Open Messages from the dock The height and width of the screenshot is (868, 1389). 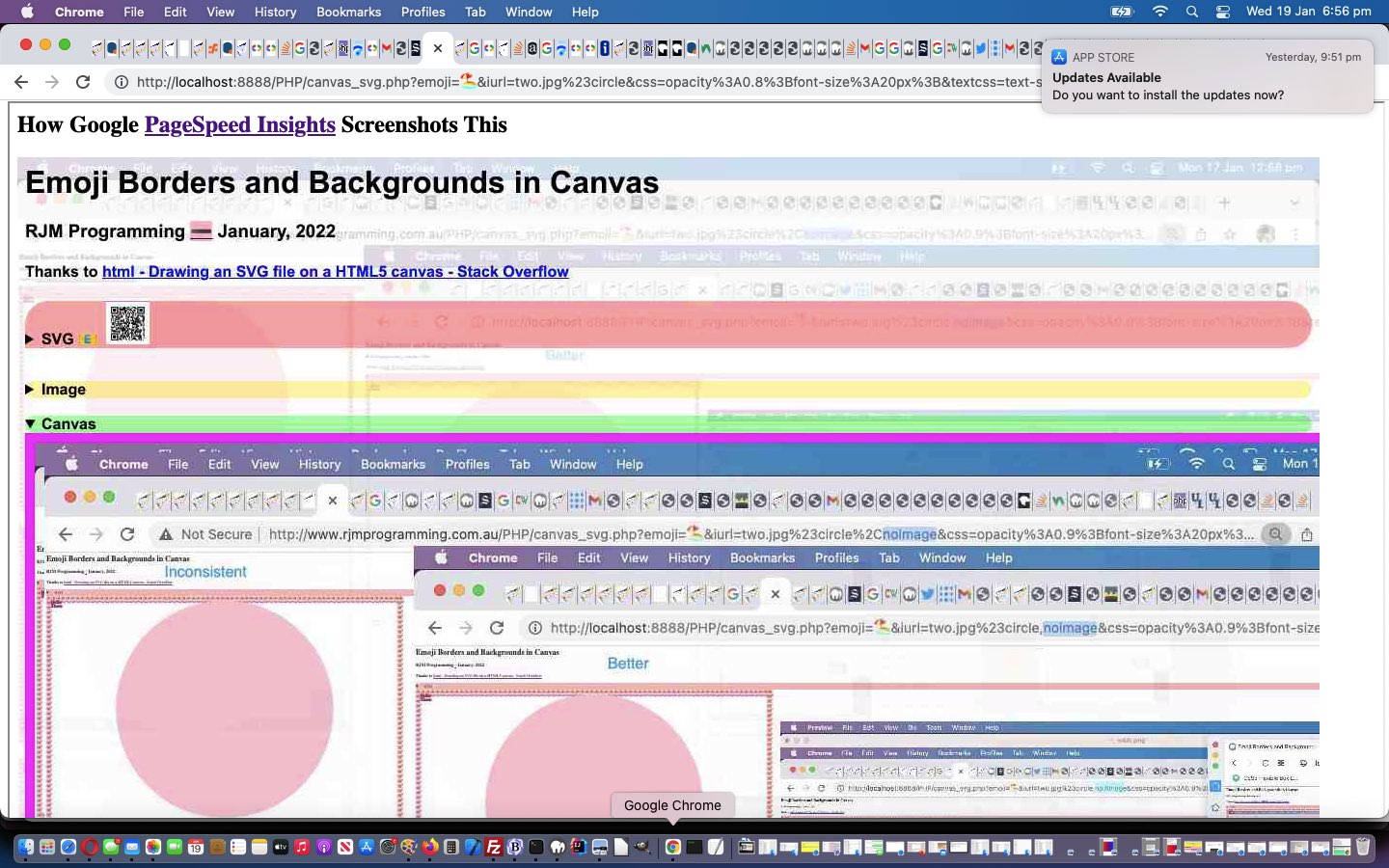(111, 848)
